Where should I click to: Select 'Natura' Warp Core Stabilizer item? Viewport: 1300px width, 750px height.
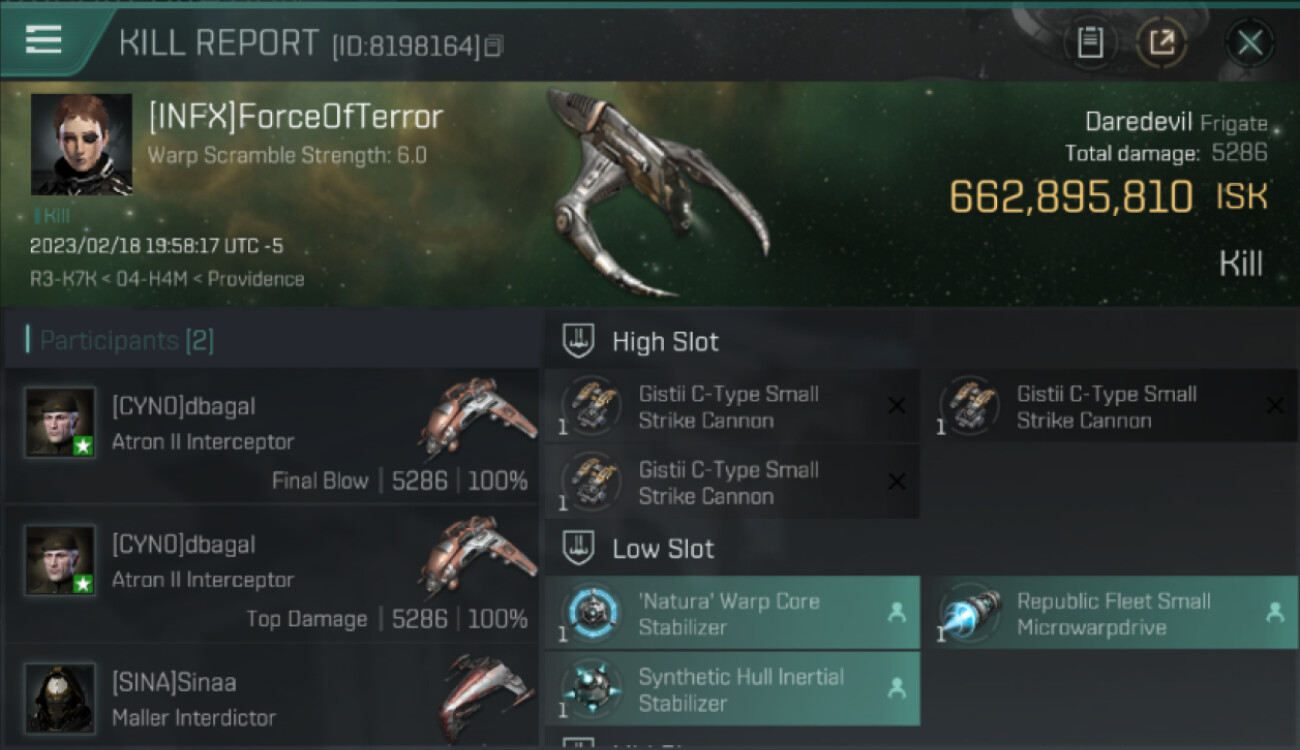click(732, 614)
